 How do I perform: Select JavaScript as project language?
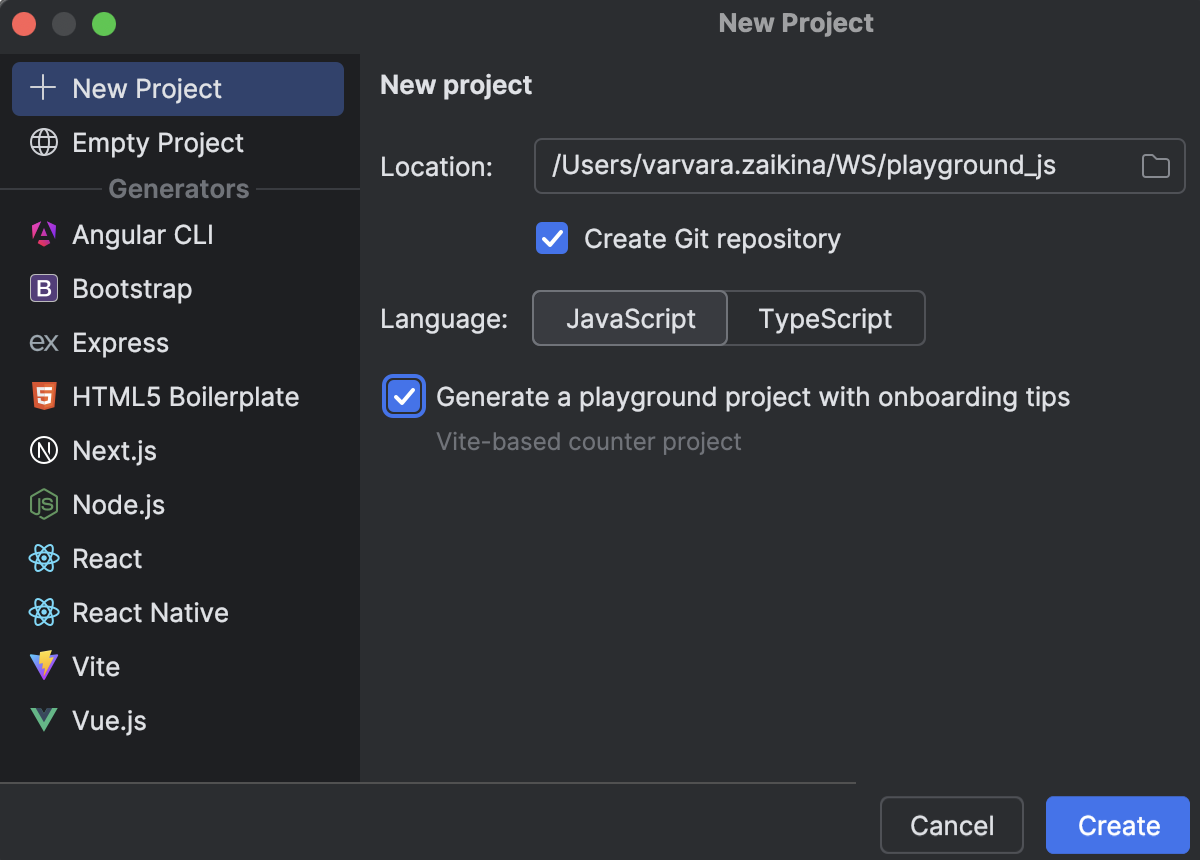click(630, 318)
